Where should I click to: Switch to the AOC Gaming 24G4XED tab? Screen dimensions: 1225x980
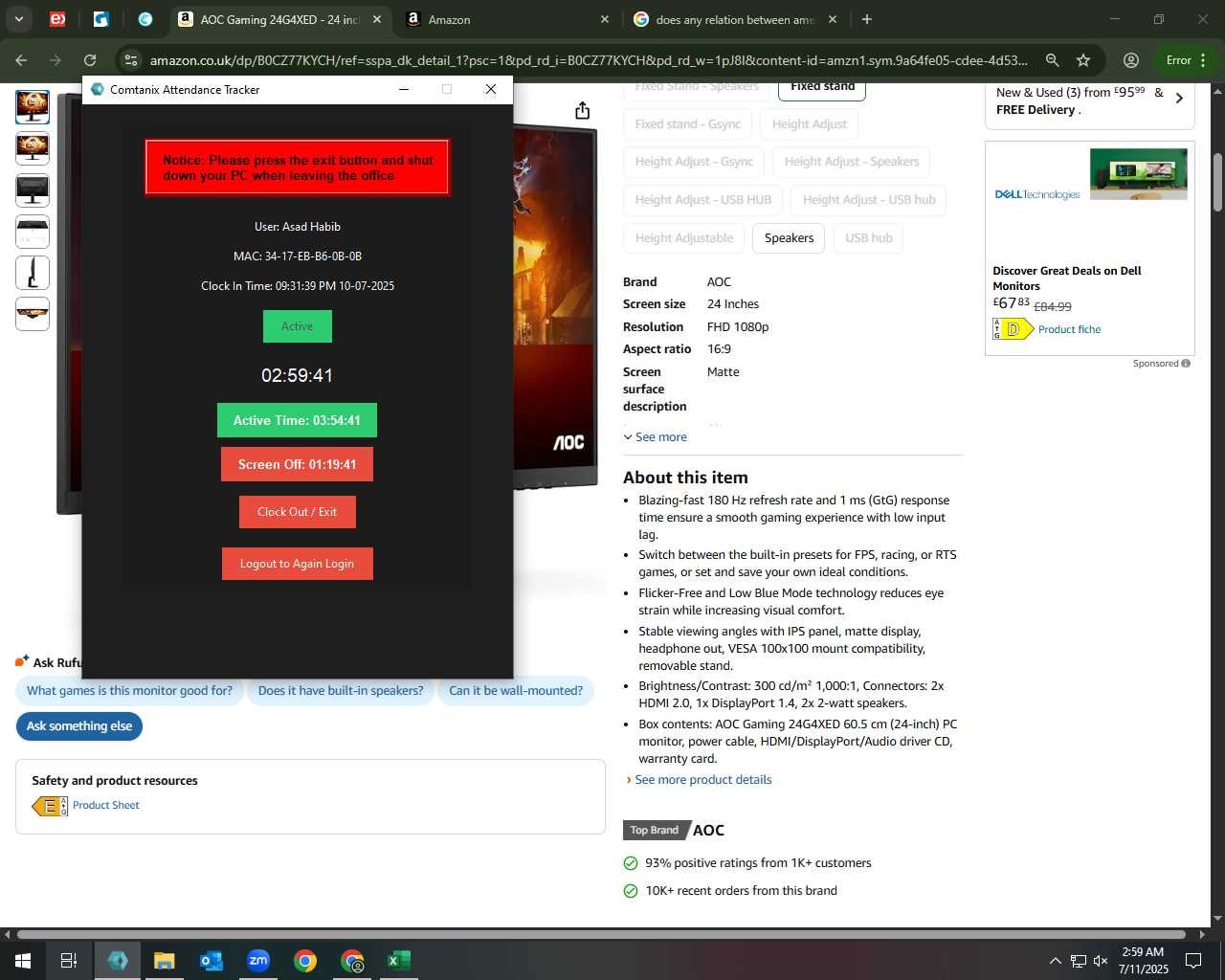point(278,19)
